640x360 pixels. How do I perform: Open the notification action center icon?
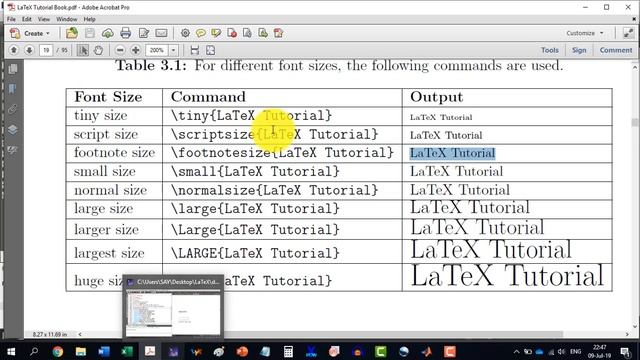click(625, 351)
